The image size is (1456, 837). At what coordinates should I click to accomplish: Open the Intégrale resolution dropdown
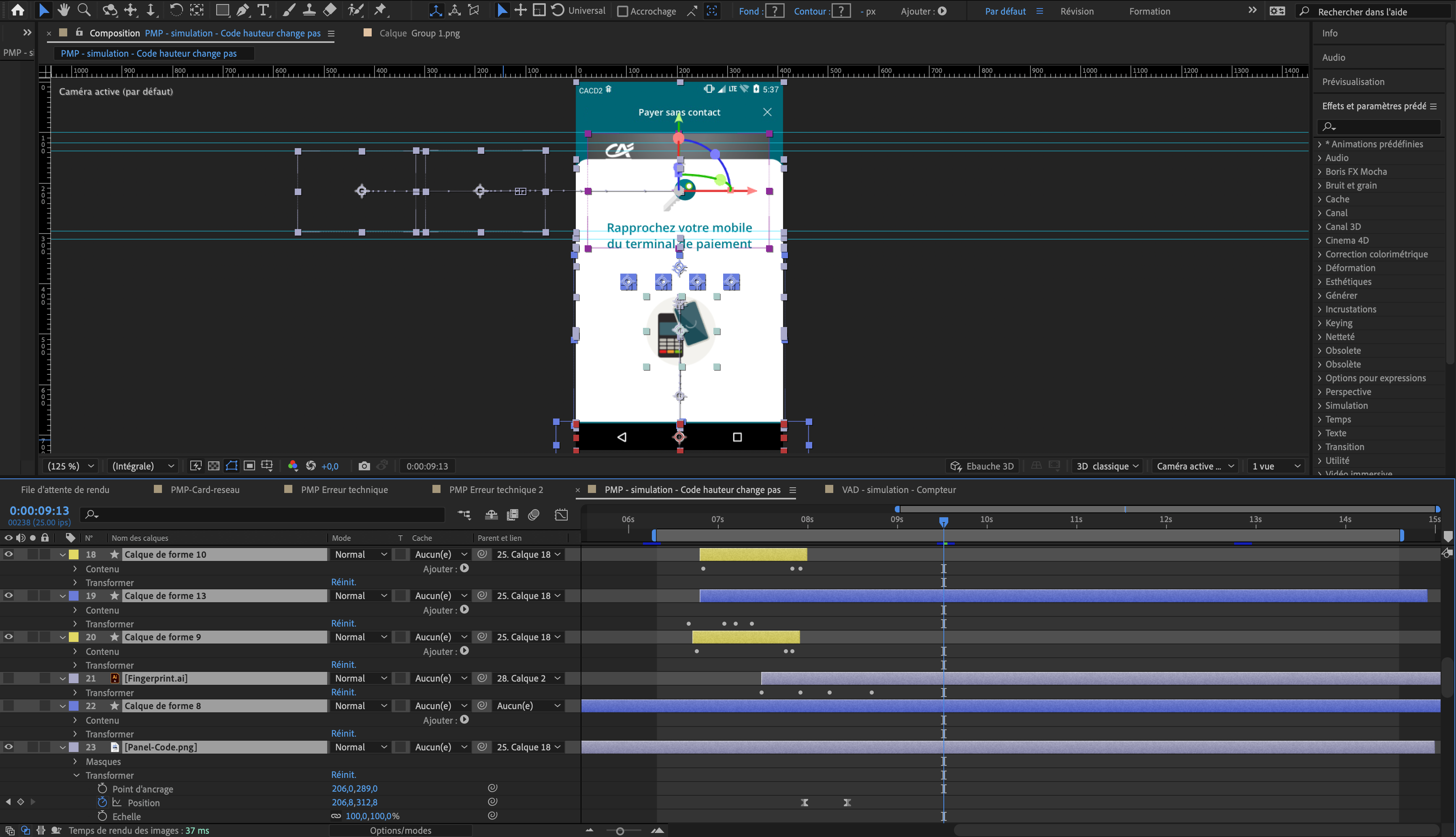click(x=143, y=466)
